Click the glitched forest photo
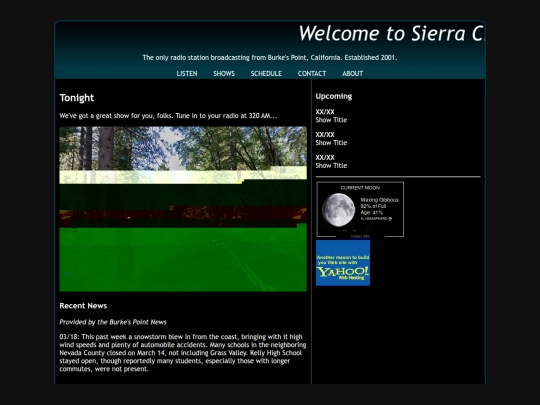This screenshot has width=540, height=405. 183,209
